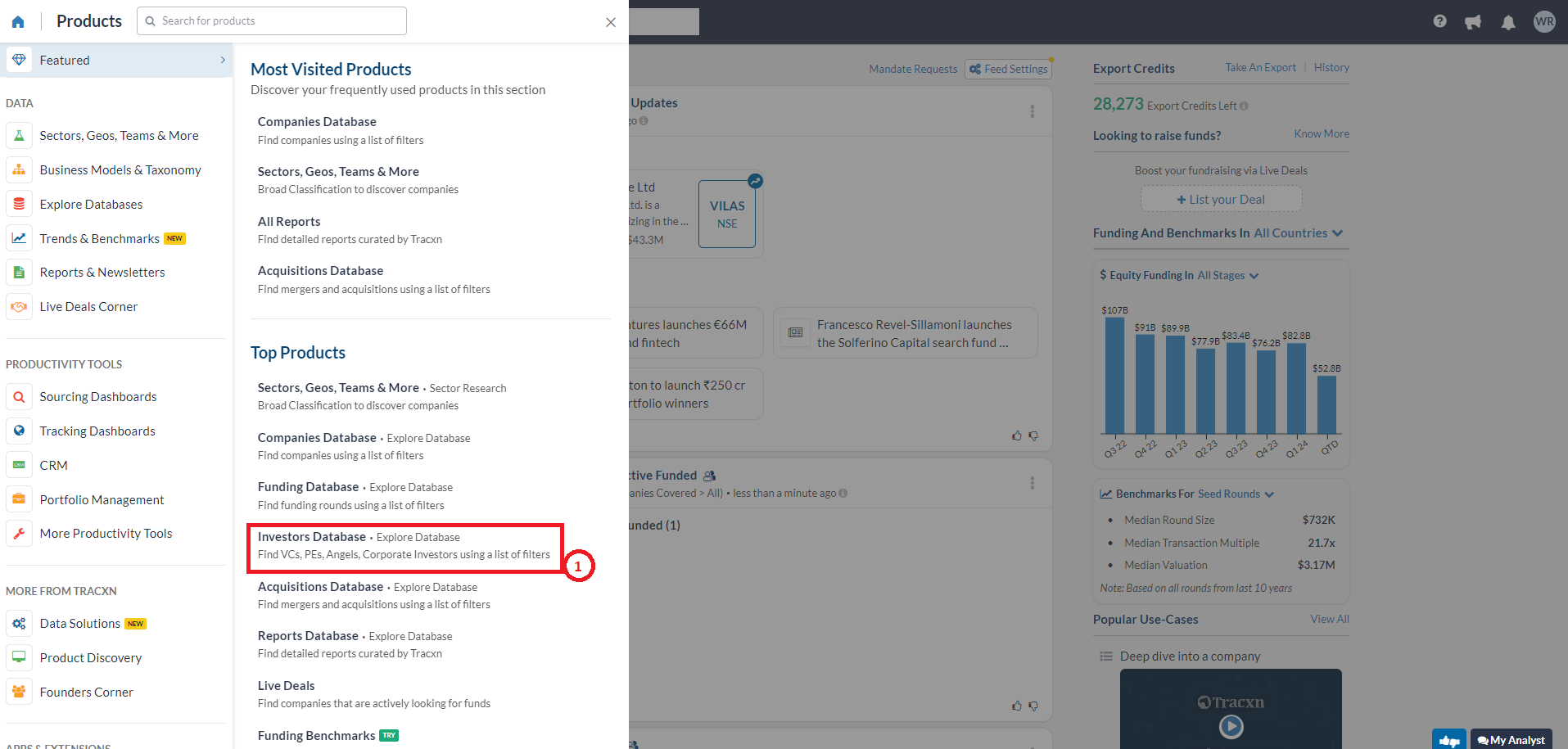Open Updates card three-dot menu
The image size is (1568, 749).
pyautogui.click(x=1032, y=111)
